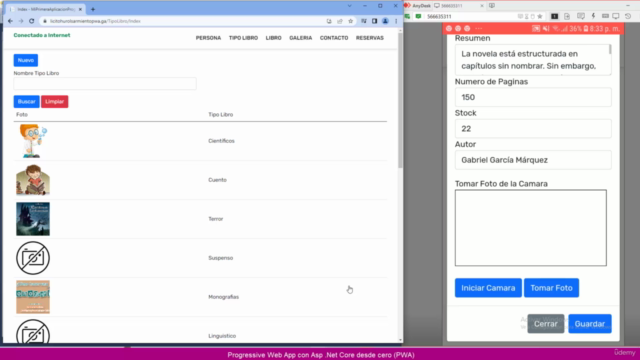Click the Stock field showing 22
The image size is (640, 360).
coord(533,129)
